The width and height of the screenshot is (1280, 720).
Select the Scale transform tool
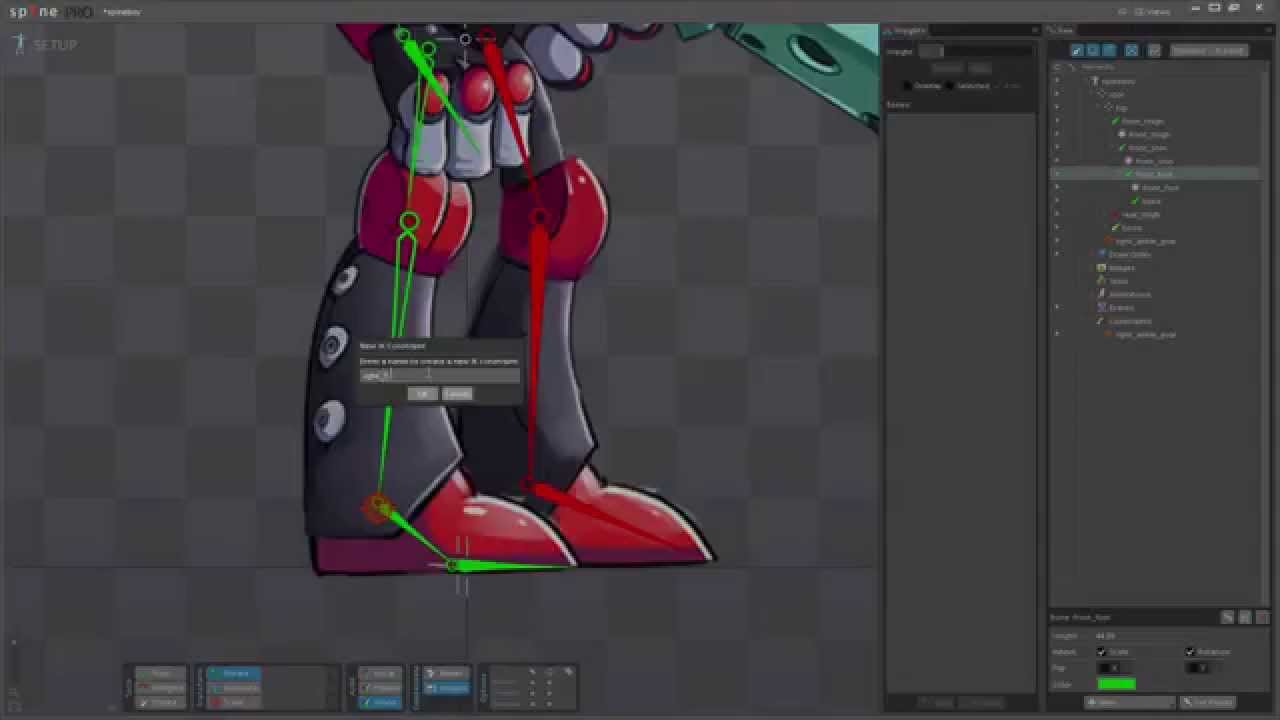[234, 702]
